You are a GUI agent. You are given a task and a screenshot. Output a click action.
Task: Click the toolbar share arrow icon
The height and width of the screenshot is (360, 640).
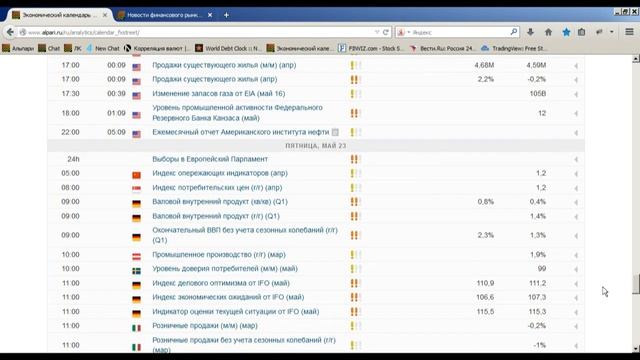click(599, 32)
